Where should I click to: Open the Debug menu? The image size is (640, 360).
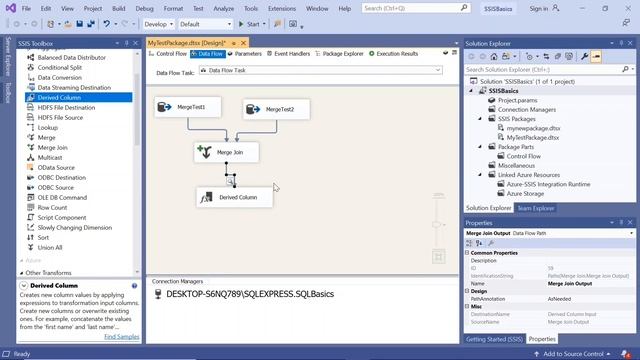click(144, 9)
